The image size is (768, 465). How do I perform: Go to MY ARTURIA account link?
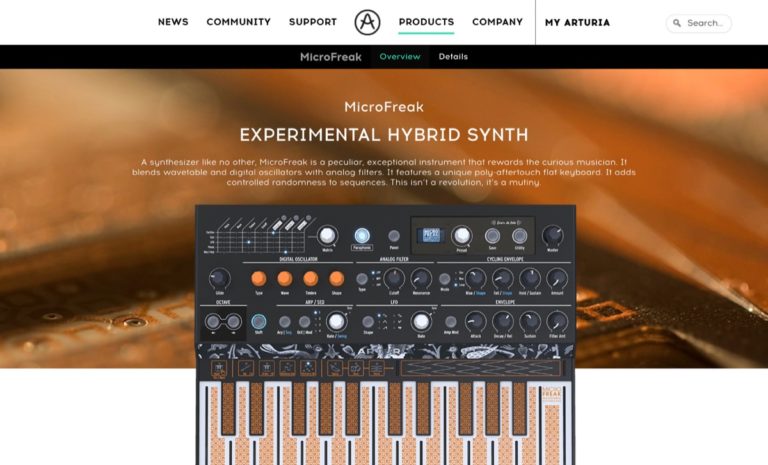(x=577, y=23)
